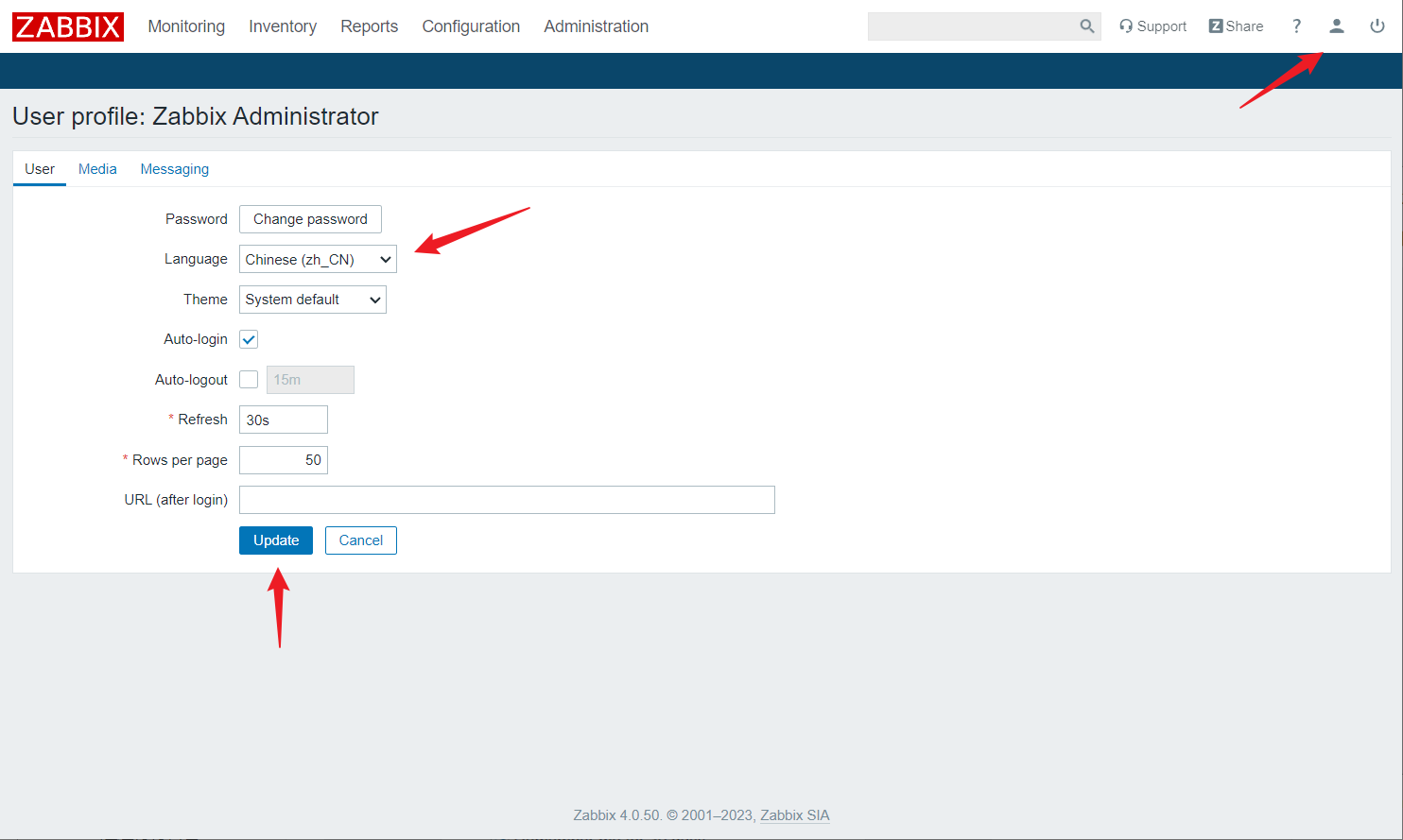Disable the Auto-login checkbox

point(249,339)
